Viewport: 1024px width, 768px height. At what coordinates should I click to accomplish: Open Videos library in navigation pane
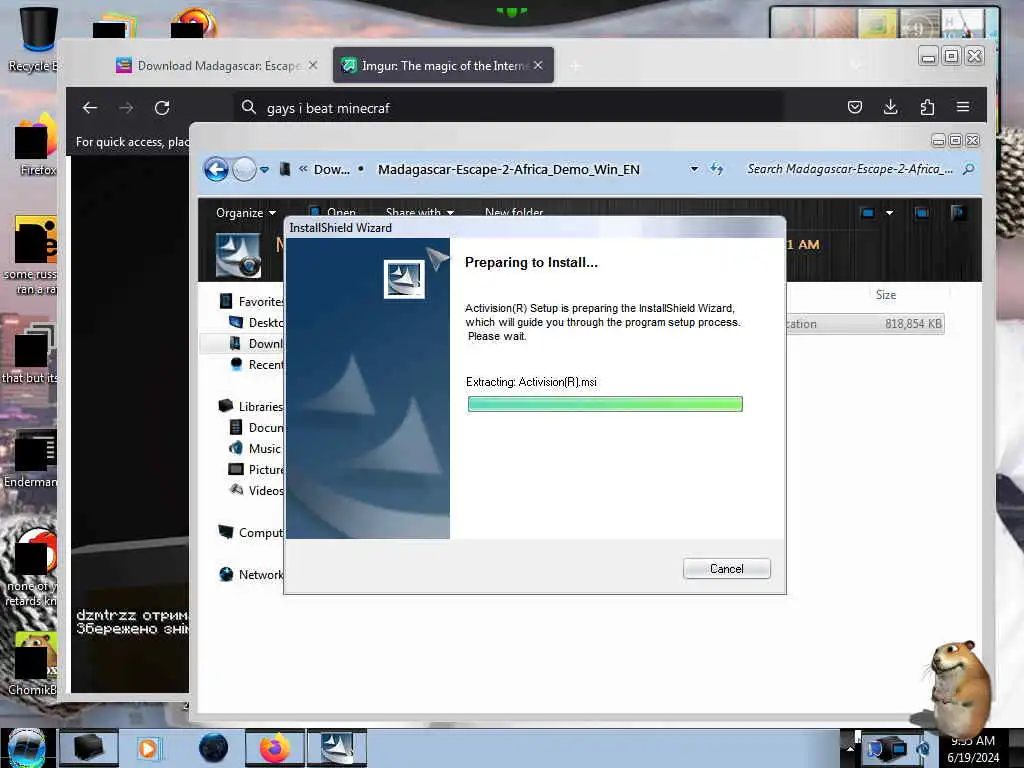click(x=257, y=490)
